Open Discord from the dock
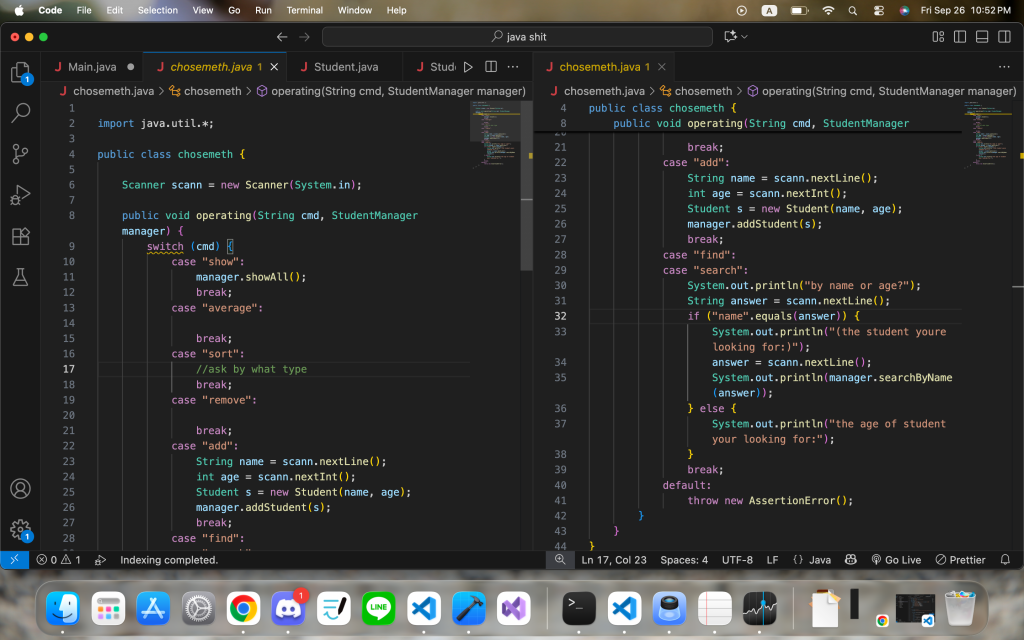 click(288, 608)
